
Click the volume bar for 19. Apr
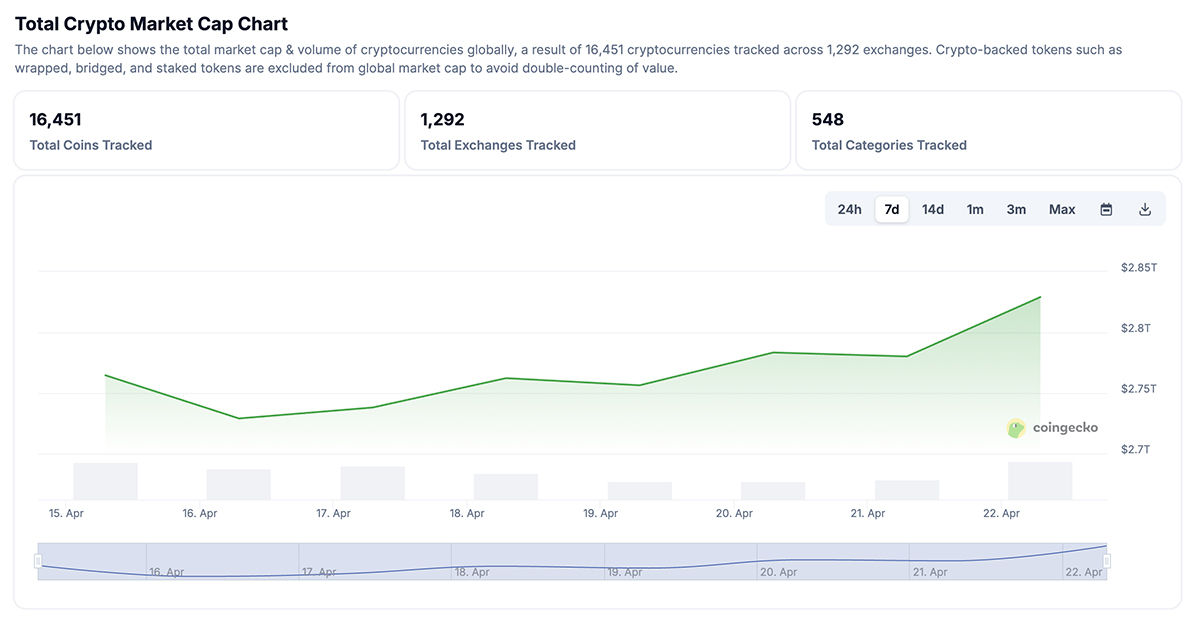tap(640, 491)
